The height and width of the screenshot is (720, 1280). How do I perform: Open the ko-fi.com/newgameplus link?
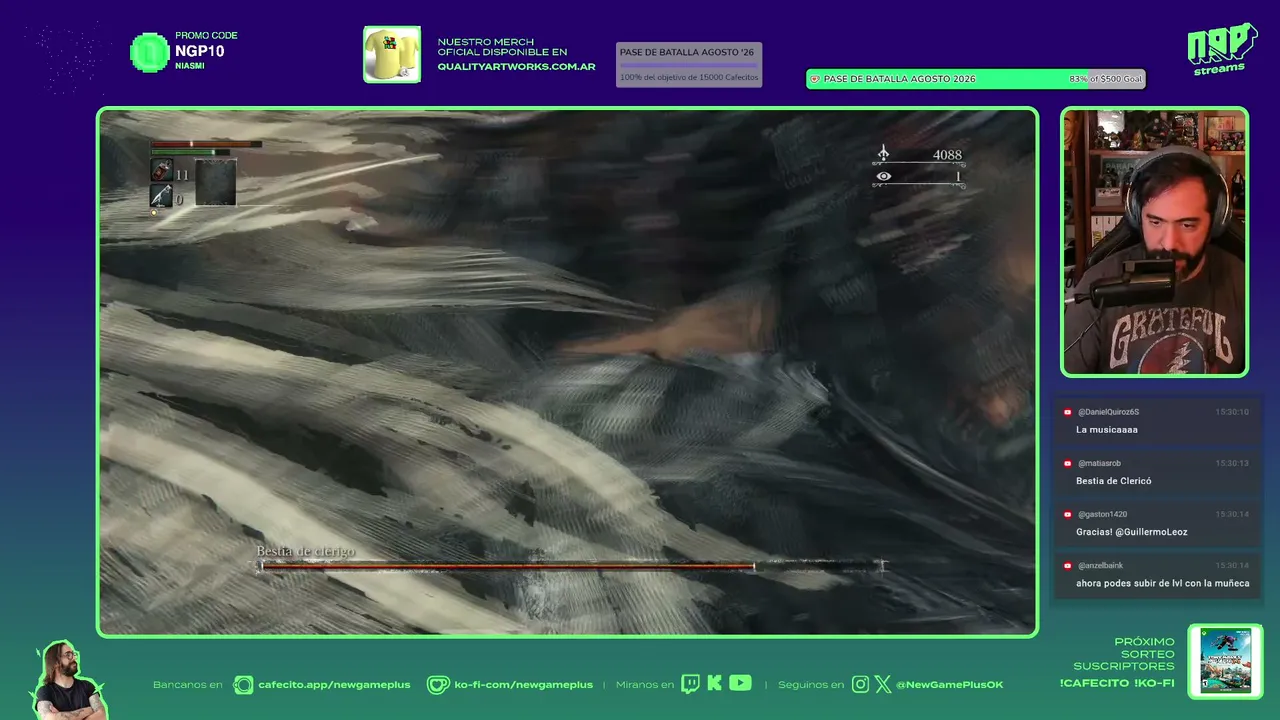(523, 685)
